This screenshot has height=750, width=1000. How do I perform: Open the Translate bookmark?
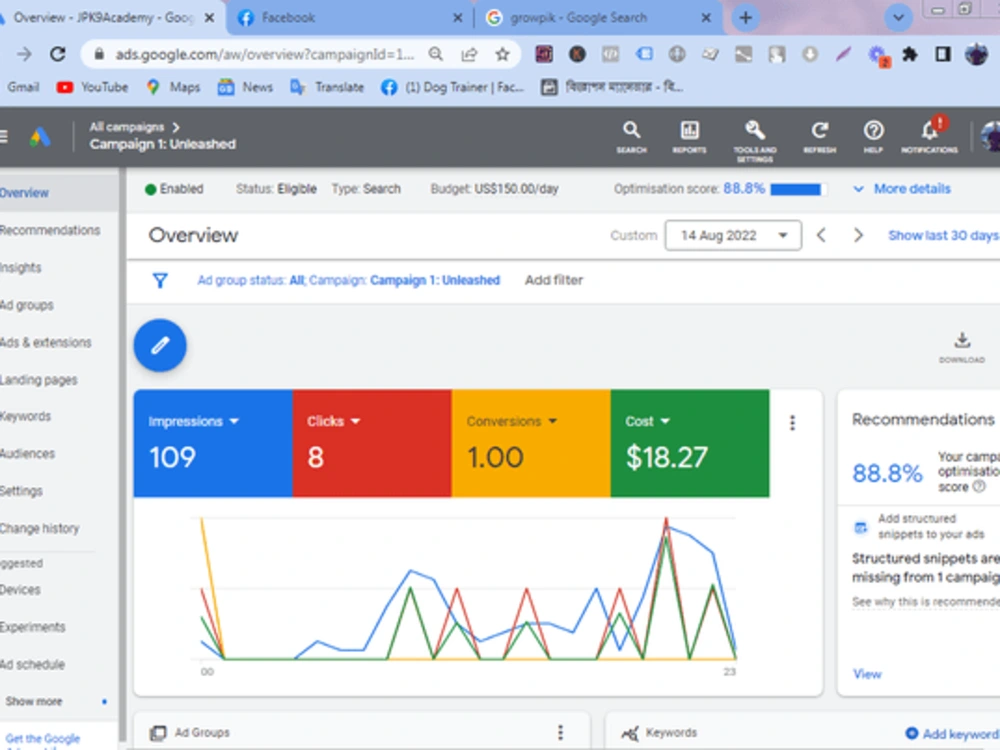pyautogui.click(x=327, y=87)
